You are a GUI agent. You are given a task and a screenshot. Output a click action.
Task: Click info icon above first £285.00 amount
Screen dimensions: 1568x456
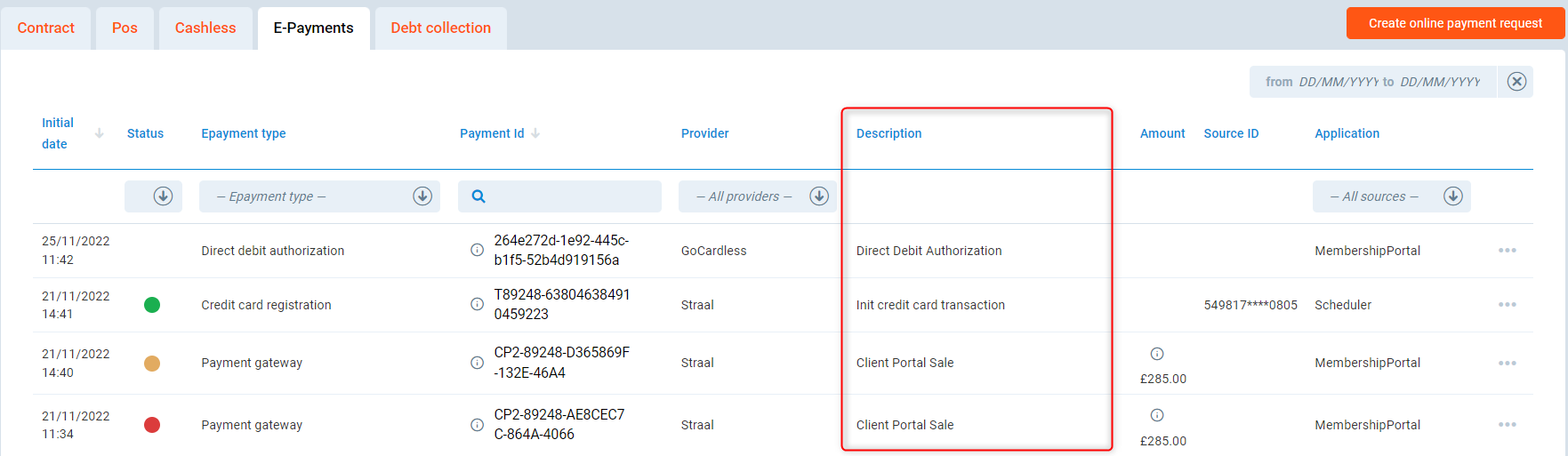1156,354
